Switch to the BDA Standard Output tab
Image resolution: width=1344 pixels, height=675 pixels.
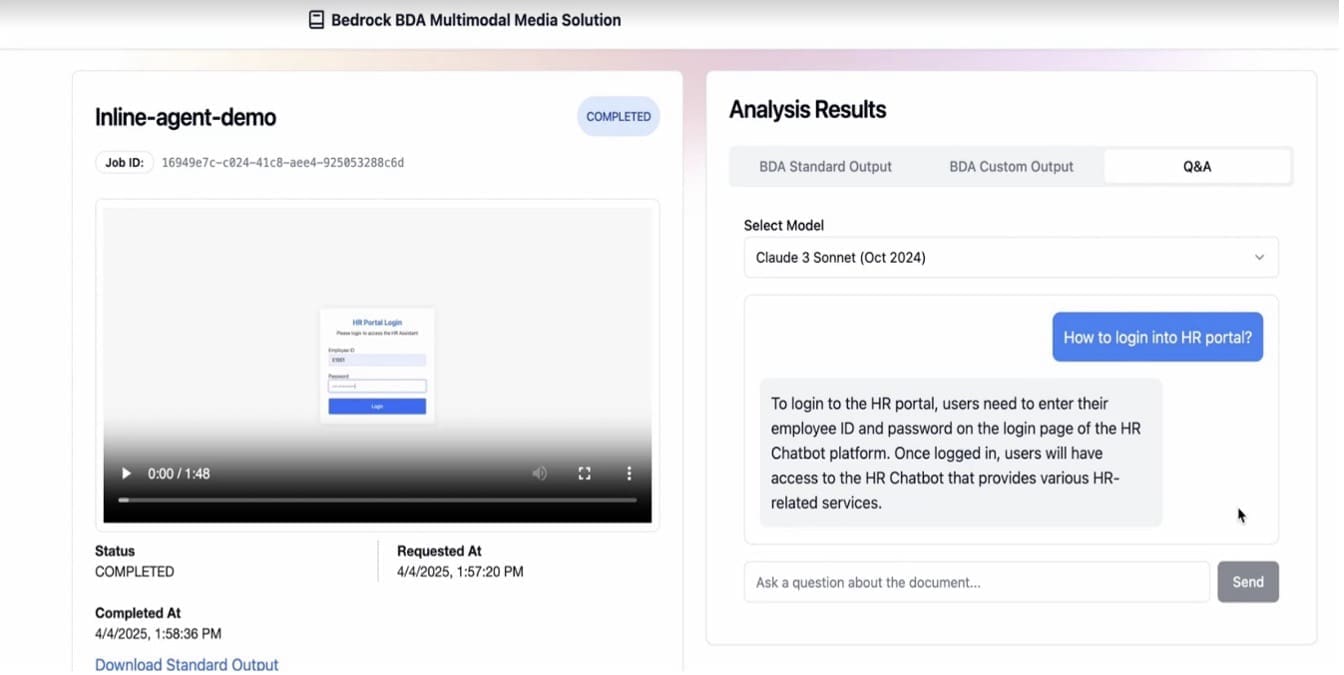[825, 167]
